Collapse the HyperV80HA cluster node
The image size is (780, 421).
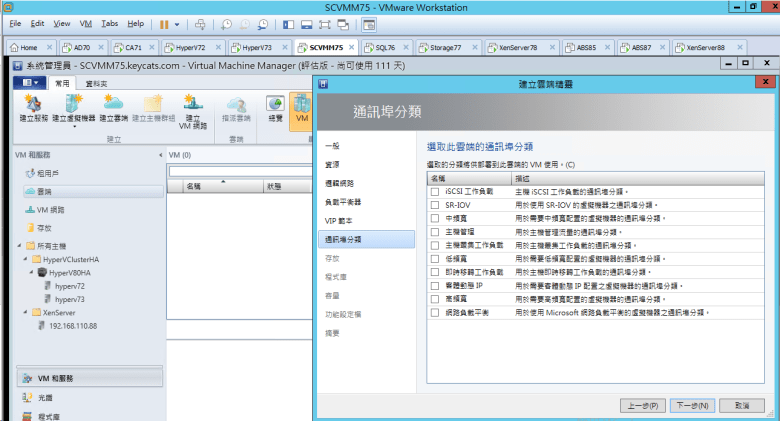pos(31,272)
